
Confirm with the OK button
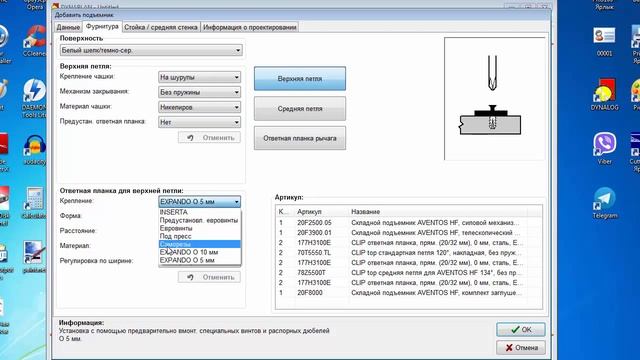click(x=521, y=329)
